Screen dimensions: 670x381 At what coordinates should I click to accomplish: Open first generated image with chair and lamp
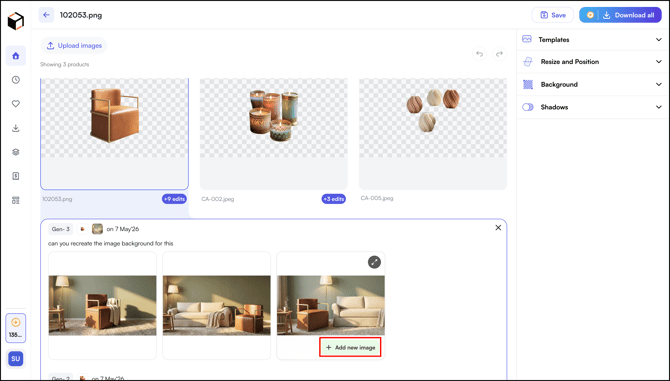[x=103, y=305]
